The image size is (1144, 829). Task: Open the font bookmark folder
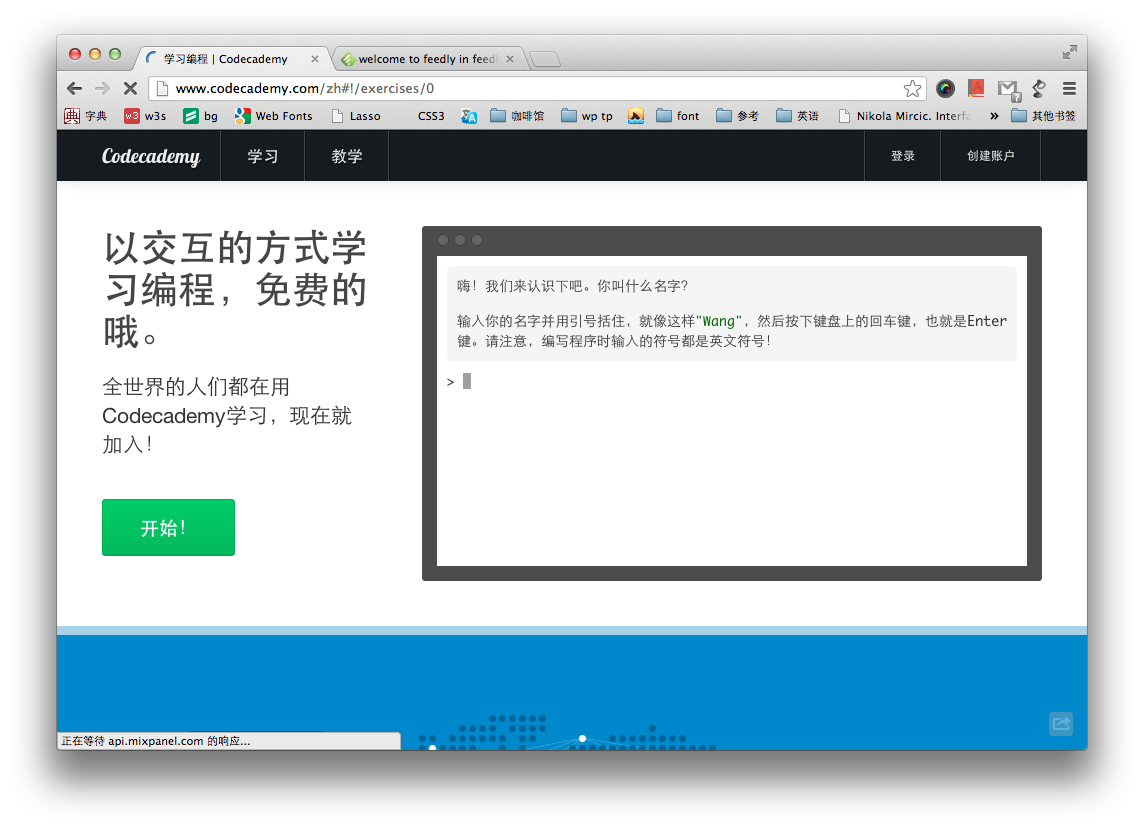point(678,116)
